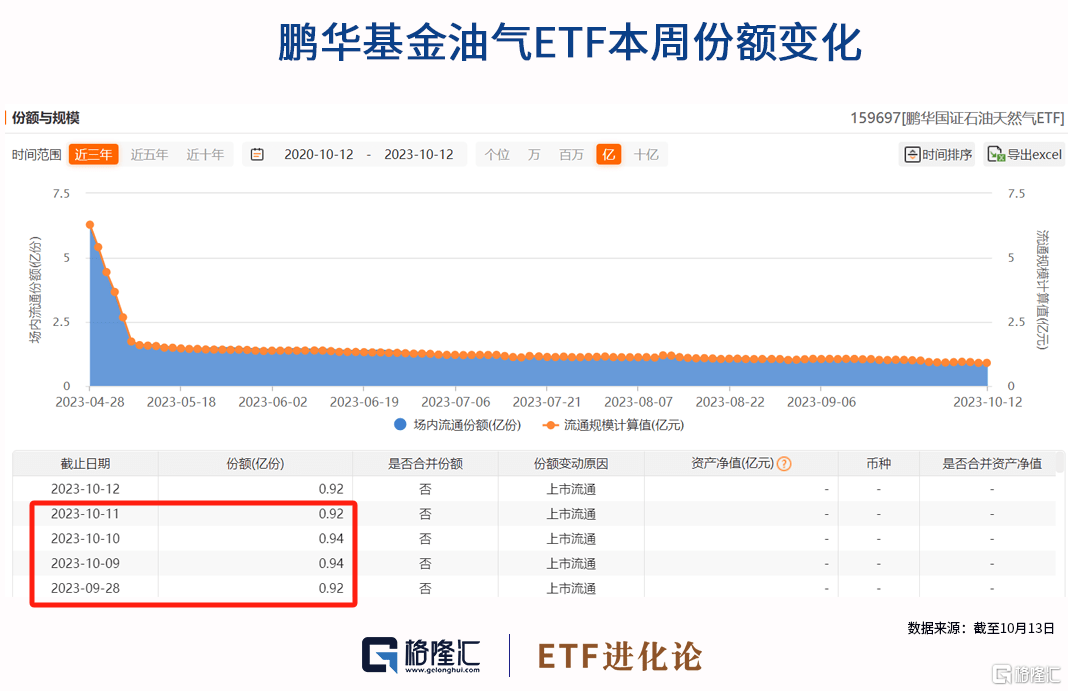Click share value 0.92 for 2023-09-28
1068x691 pixels.
pos(331,588)
